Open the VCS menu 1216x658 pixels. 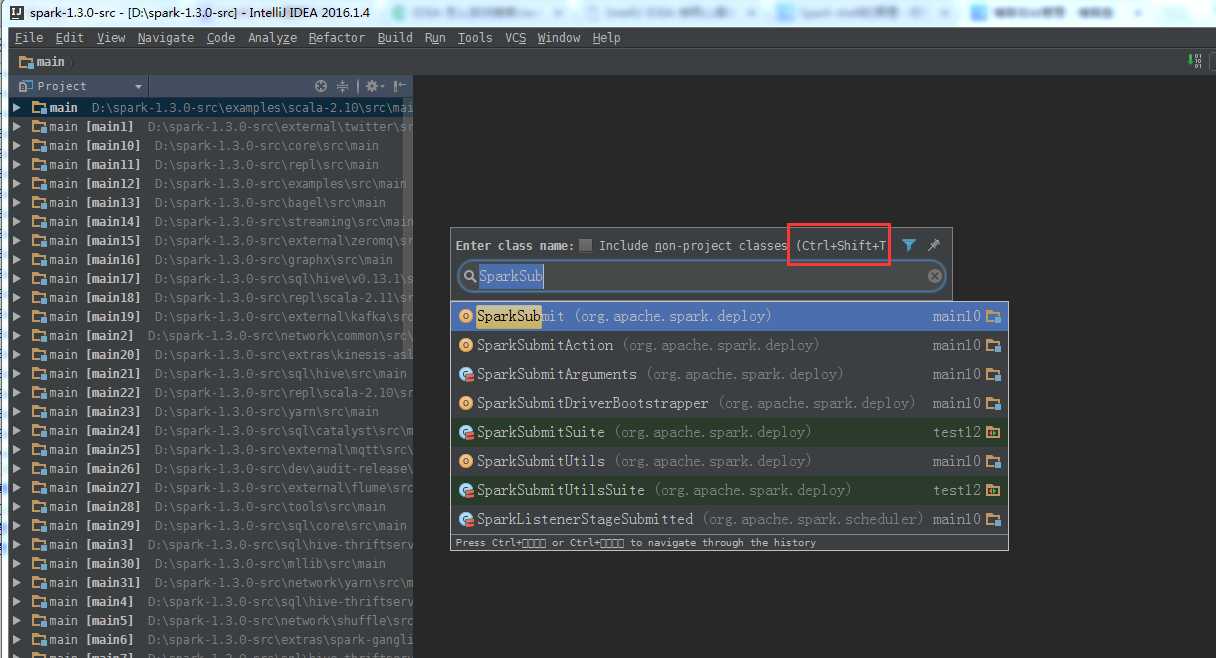point(515,37)
